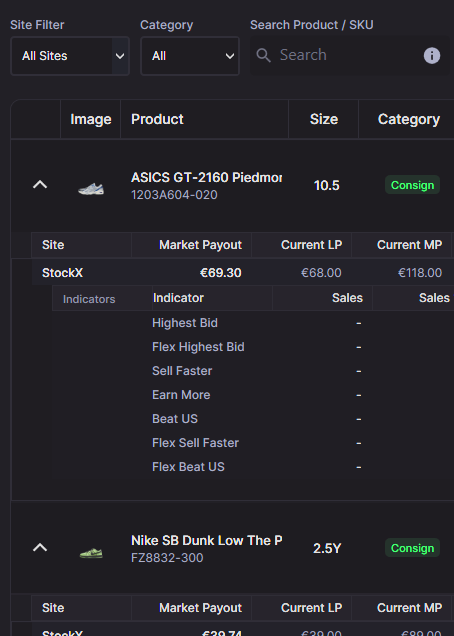Sort by Size column header
This screenshot has width=454, height=636.
(324, 119)
